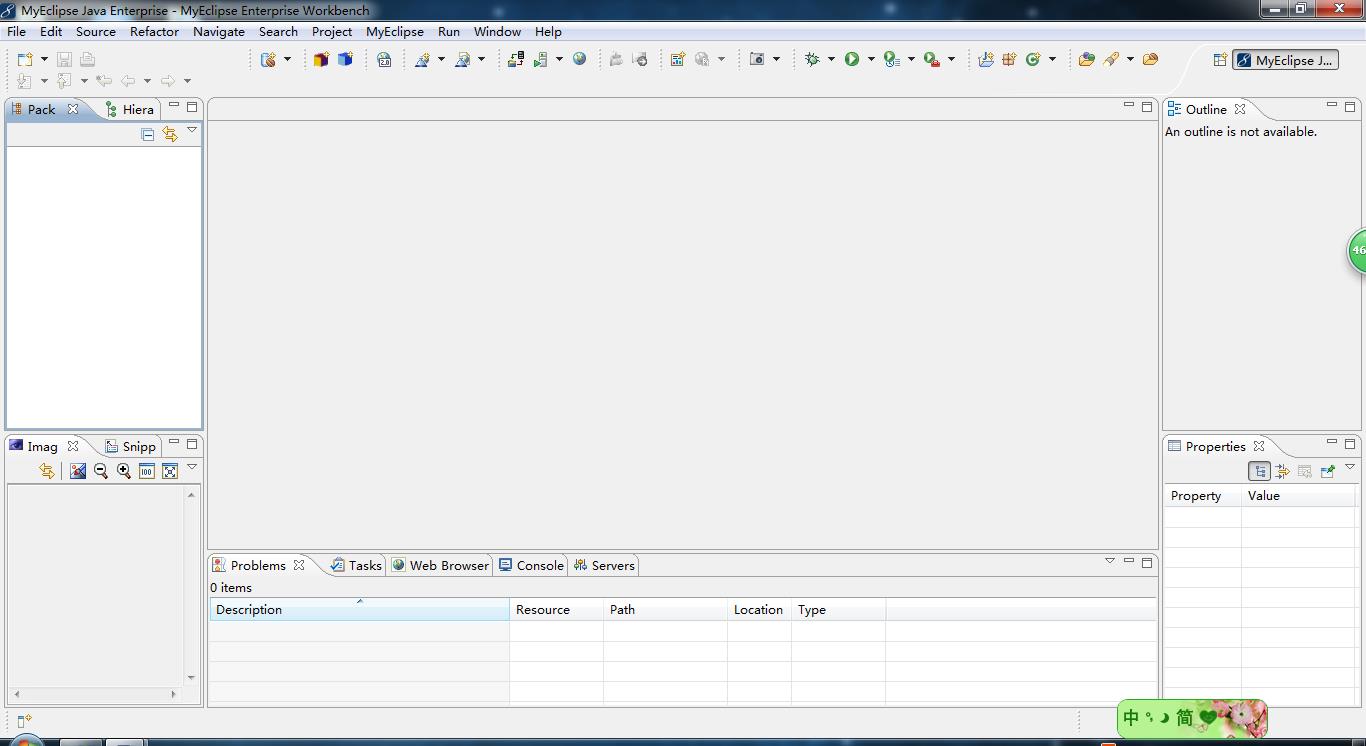1366x746 pixels.
Task: Click the New Java Class green C icon
Action: tap(1033, 60)
